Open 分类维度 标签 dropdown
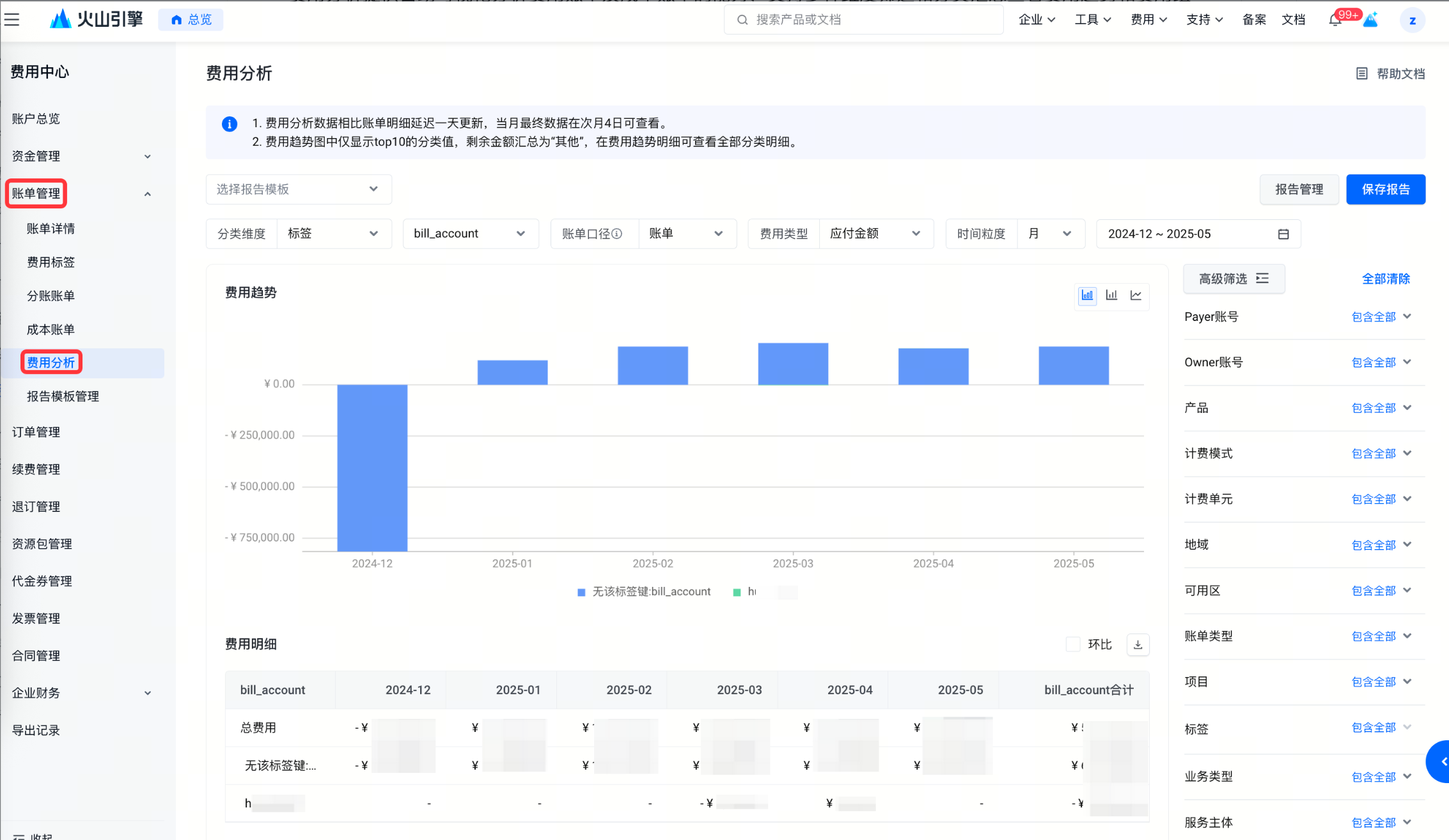 pos(334,234)
